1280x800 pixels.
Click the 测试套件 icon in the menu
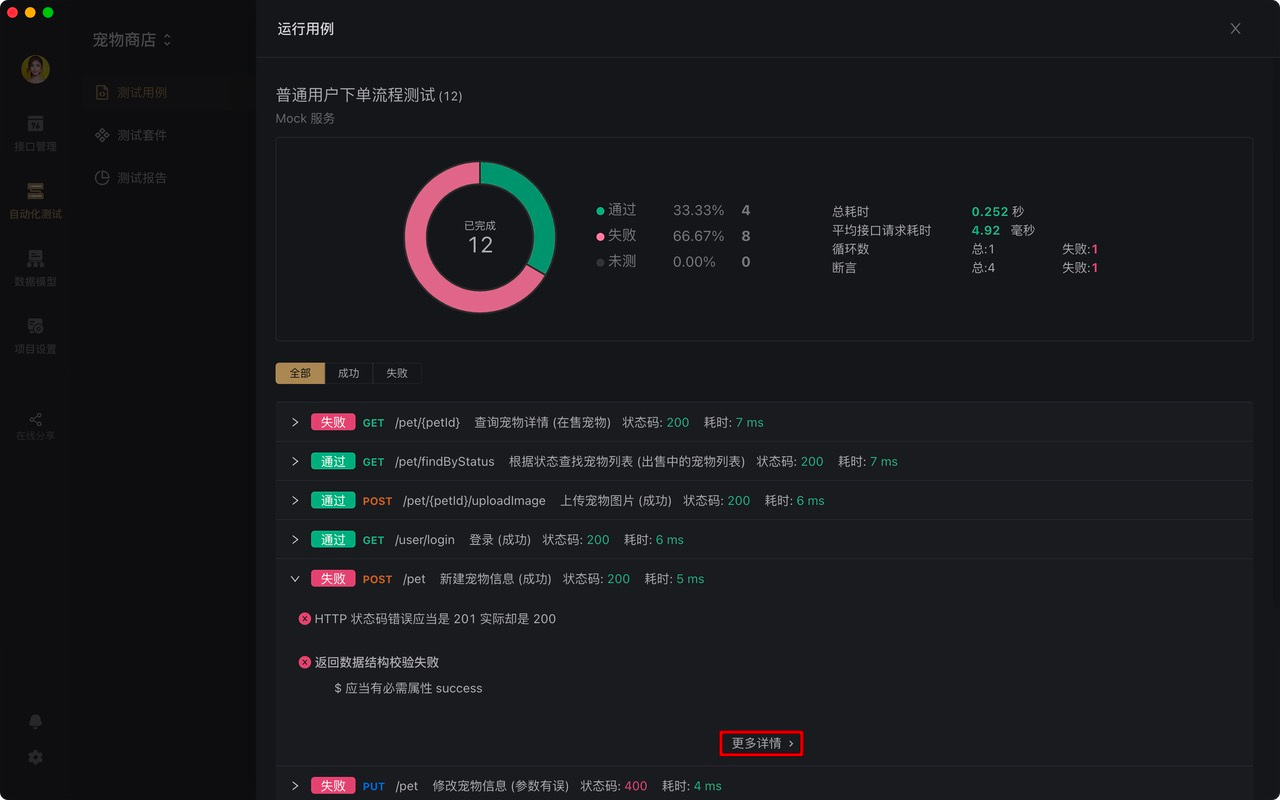(x=102, y=135)
